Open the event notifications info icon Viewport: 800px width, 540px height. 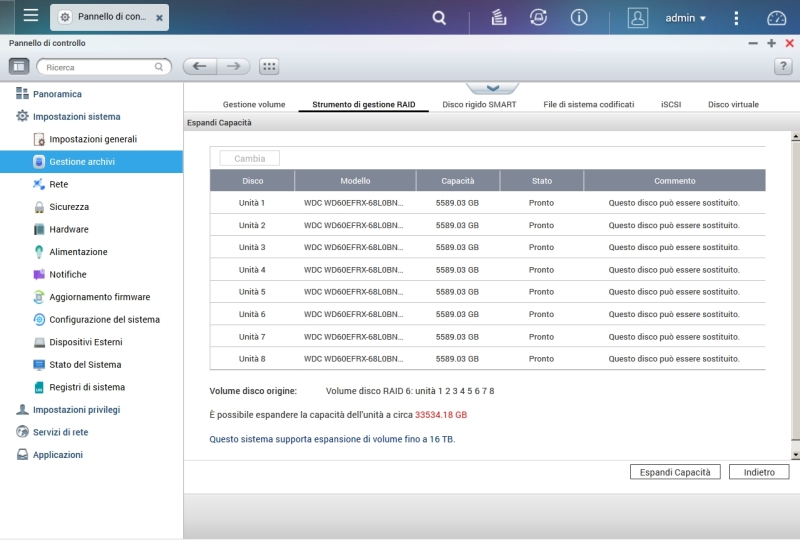point(579,18)
